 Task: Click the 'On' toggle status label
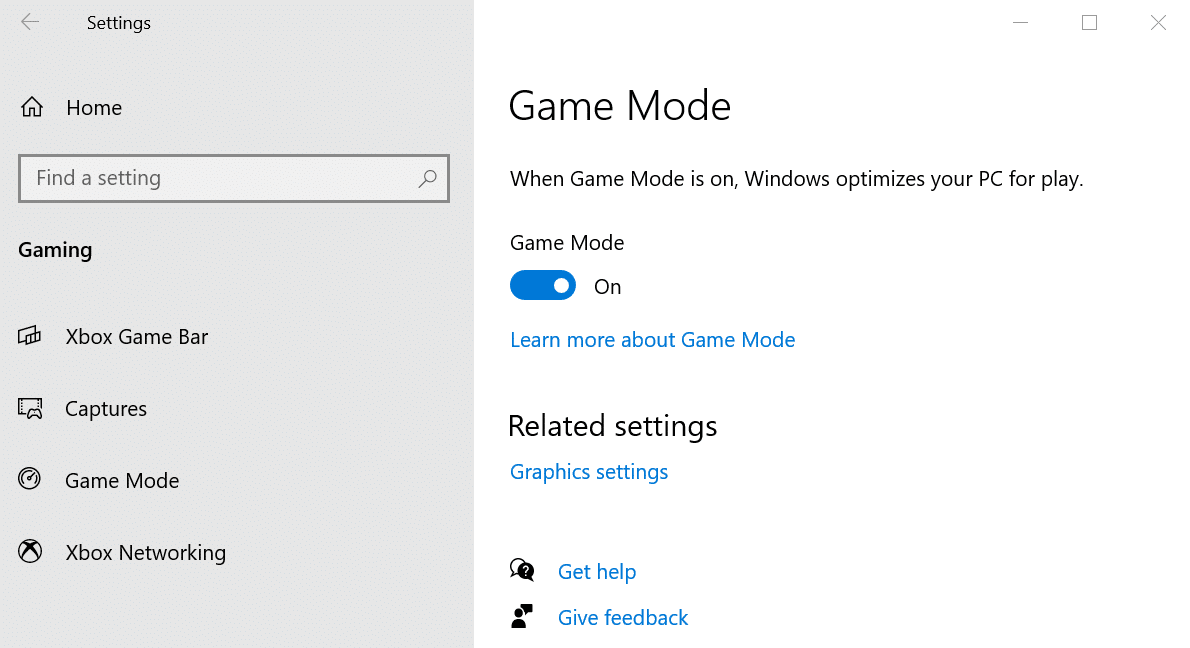[607, 287]
